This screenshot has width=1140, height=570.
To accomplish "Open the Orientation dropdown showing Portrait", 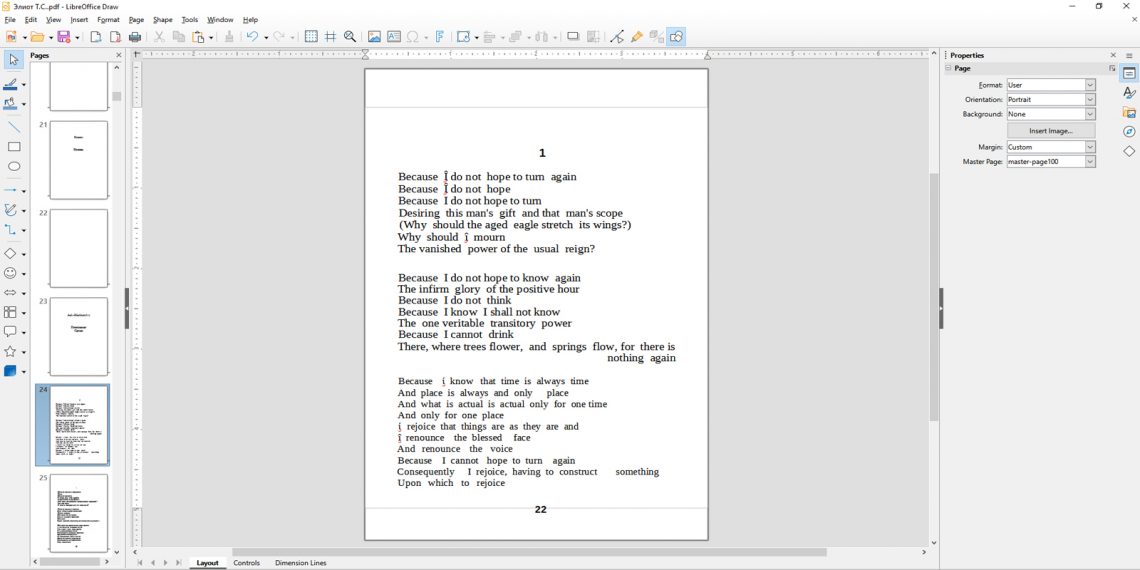I will tap(1050, 100).
